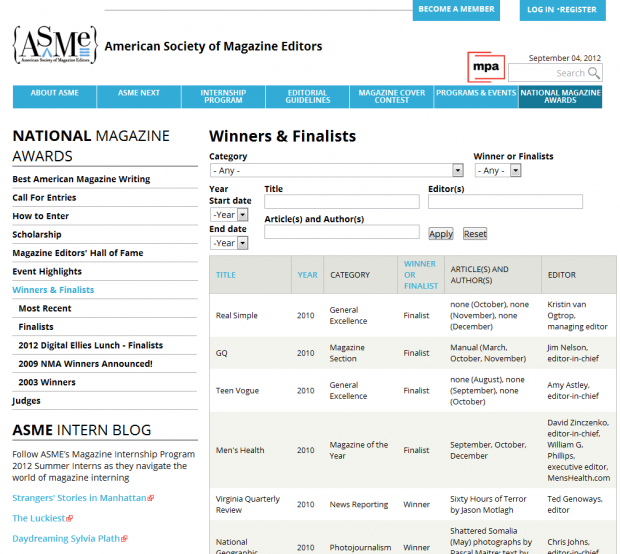Open the Call For Entries link
Image resolution: width=620 pixels, height=554 pixels.
point(44,197)
